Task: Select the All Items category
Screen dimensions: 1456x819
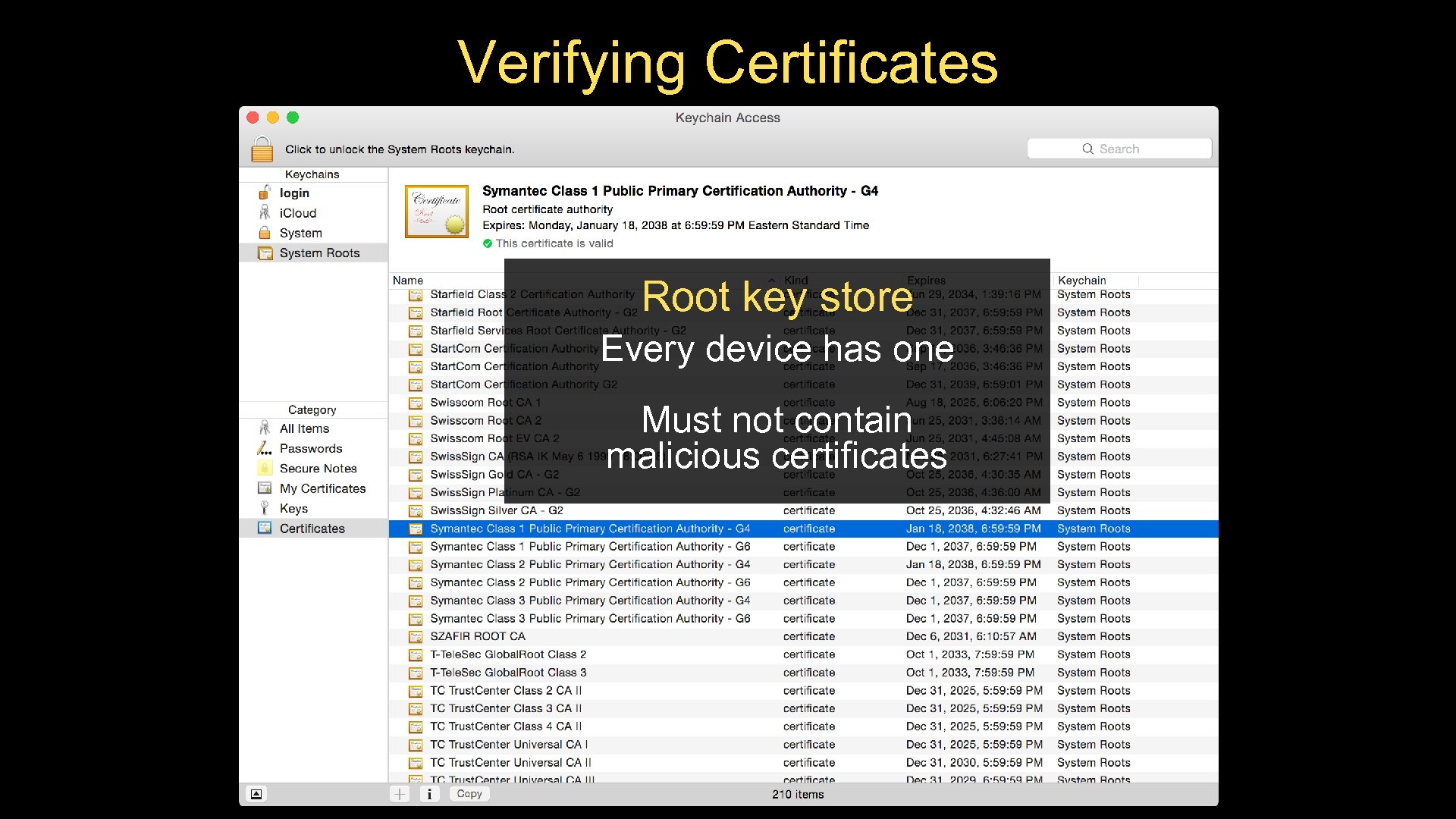Action: point(303,428)
